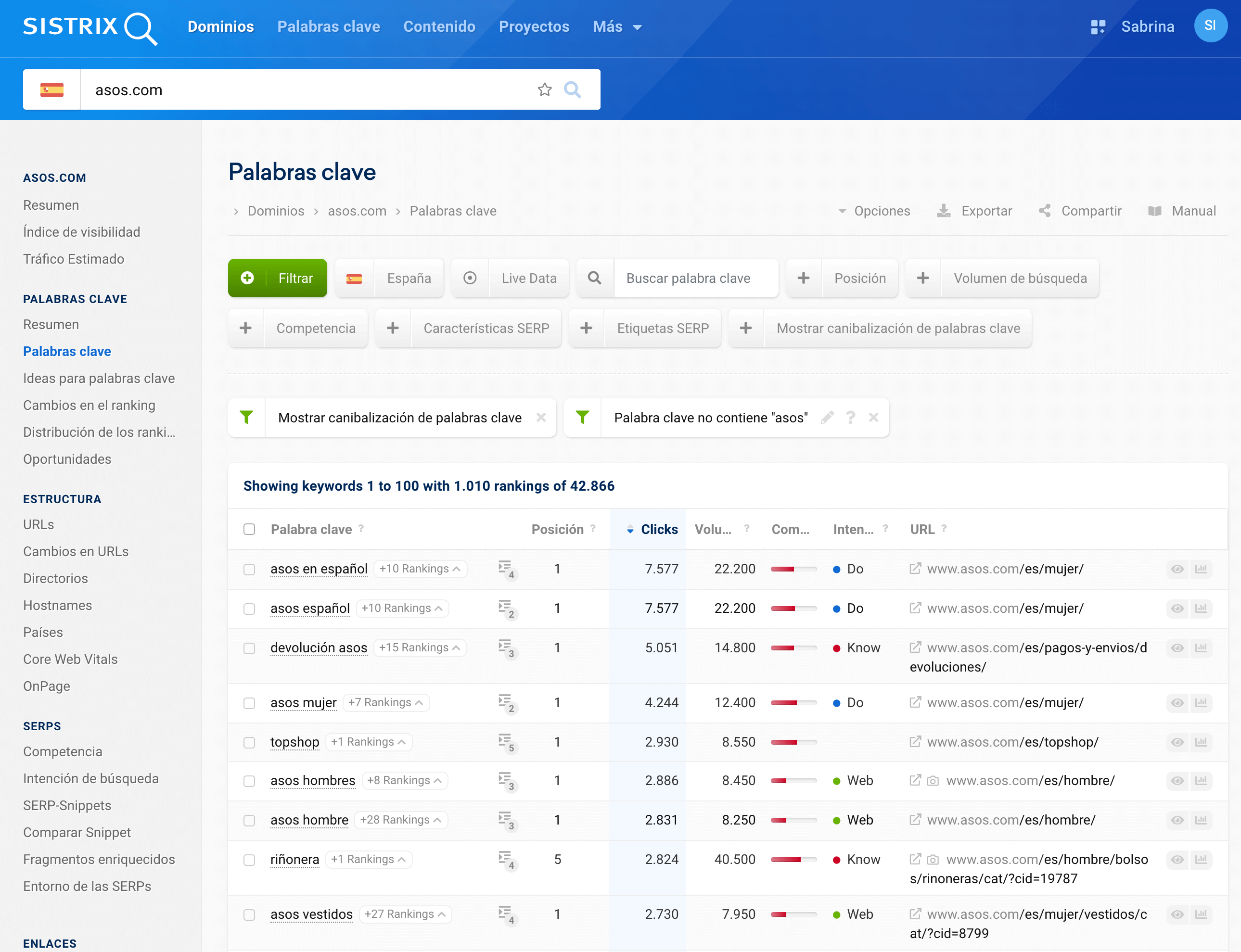Image resolution: width=1241 pixels, height=952 pixels.
Task: Open Palabras clave in top navigation
Action: click(329, 26)
